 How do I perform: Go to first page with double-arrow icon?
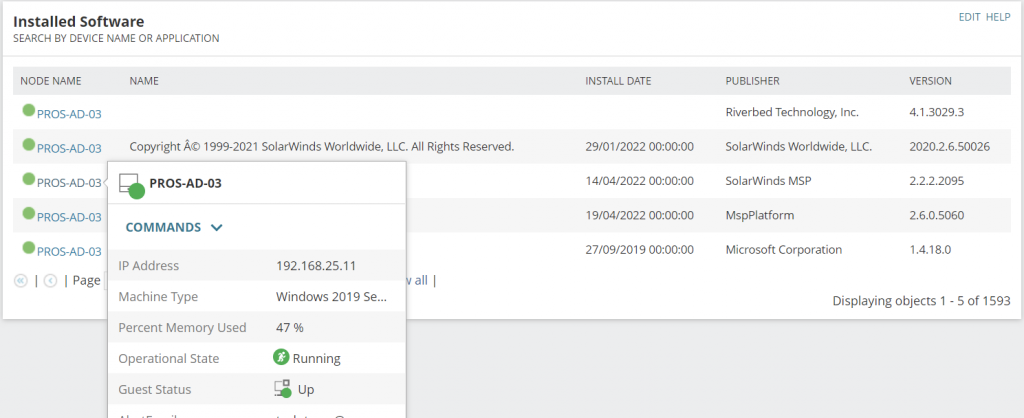pos(21,281)
